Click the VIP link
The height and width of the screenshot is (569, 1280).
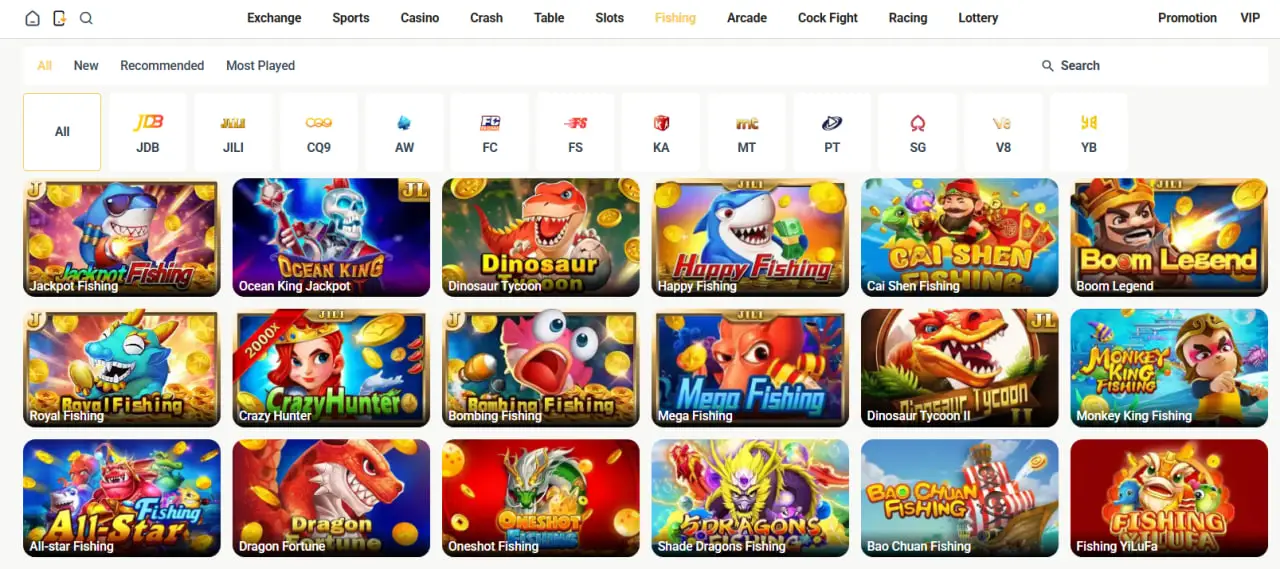[1250, 18]
